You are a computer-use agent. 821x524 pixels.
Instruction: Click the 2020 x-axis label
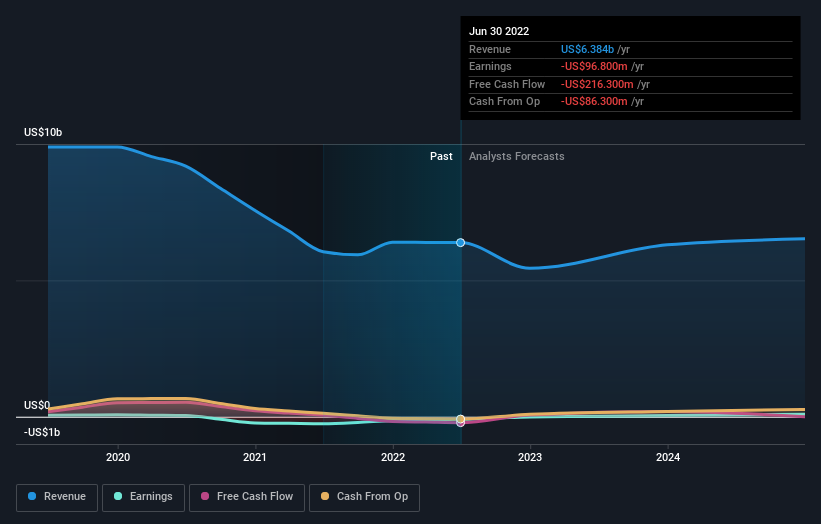pyautogui.click(x=118, y=457)
